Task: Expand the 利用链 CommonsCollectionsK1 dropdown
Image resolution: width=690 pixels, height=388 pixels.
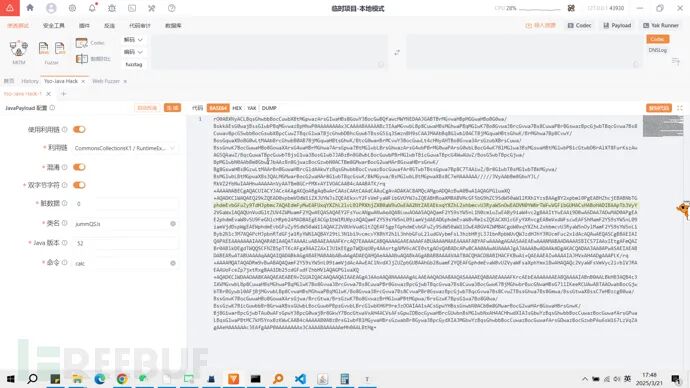Action: (125, 148)
